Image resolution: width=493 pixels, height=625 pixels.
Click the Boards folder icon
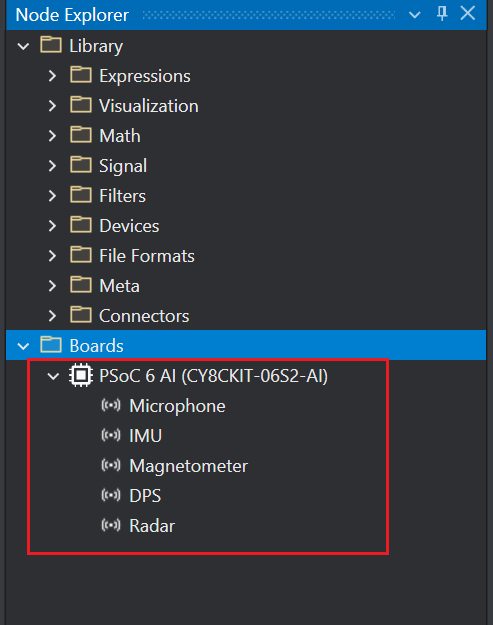click(51, 345)
